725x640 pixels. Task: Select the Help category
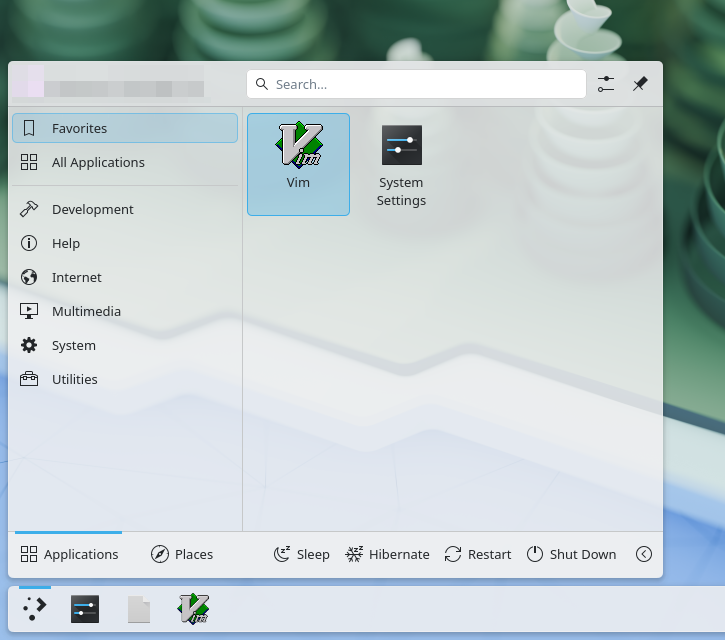pyautogui.click(x=125, y=243)
